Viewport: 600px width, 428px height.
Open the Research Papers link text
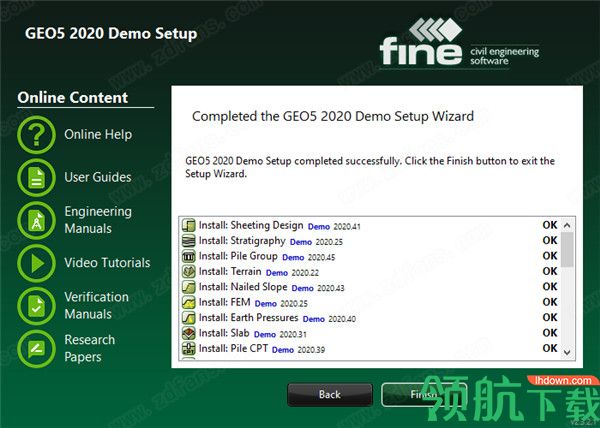(x=90, y=348)
